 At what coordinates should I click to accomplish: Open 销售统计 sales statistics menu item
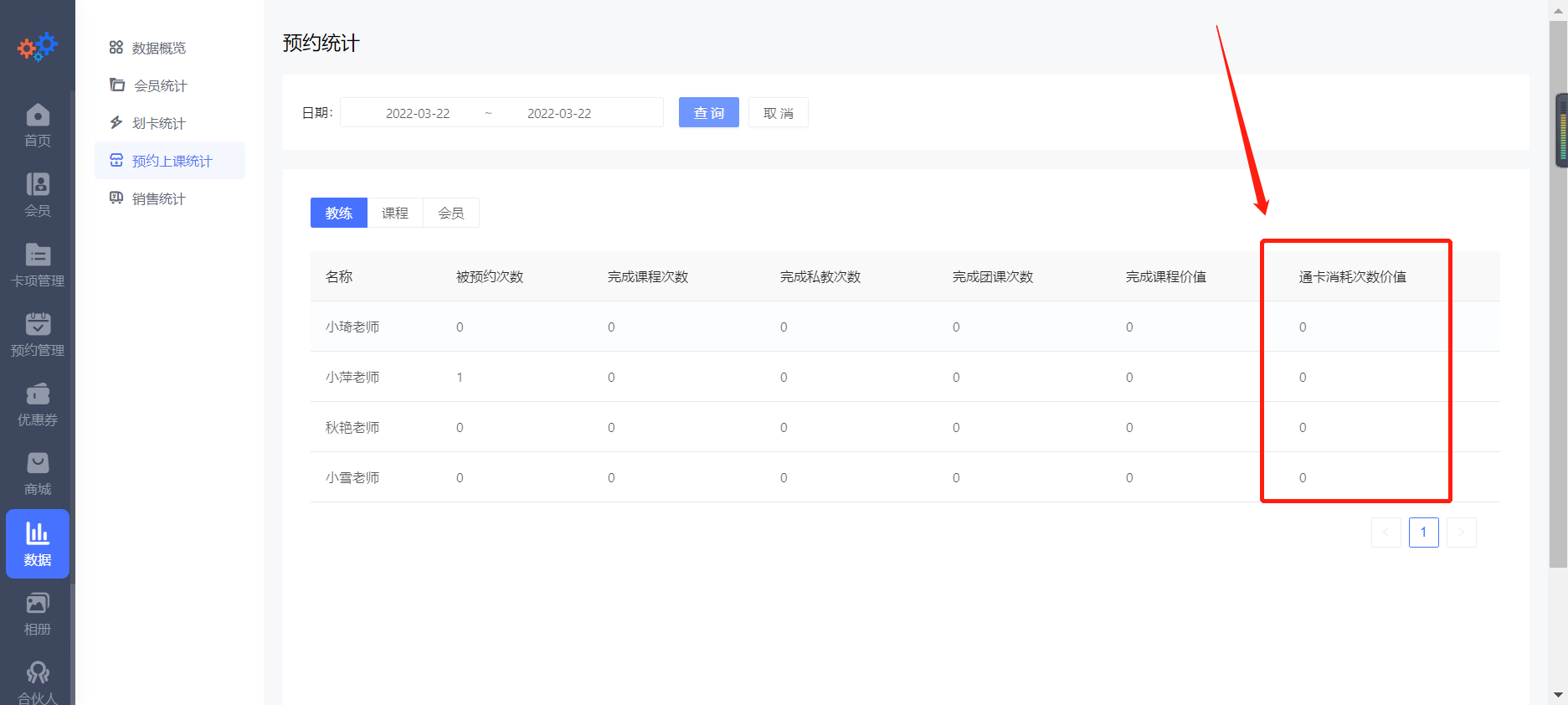click(158, 198)
